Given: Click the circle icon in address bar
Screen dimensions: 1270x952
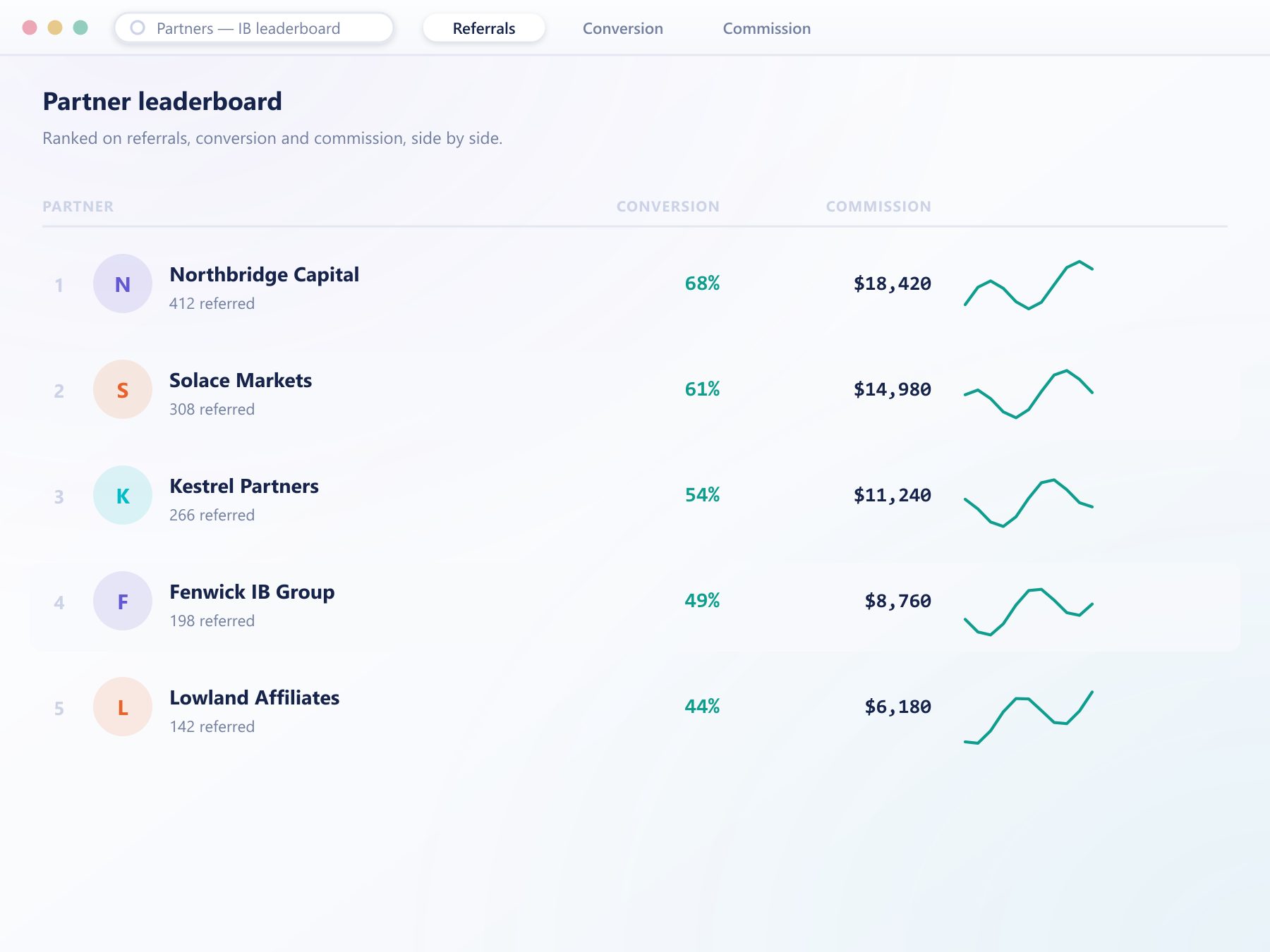Looking at the screenshot, I should [x=138, y=28].
